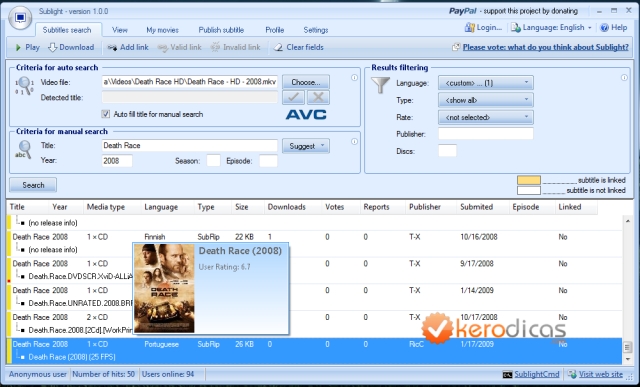Click scrollbar down arrow in results list
640x387 pixels.
click(628, 359)
